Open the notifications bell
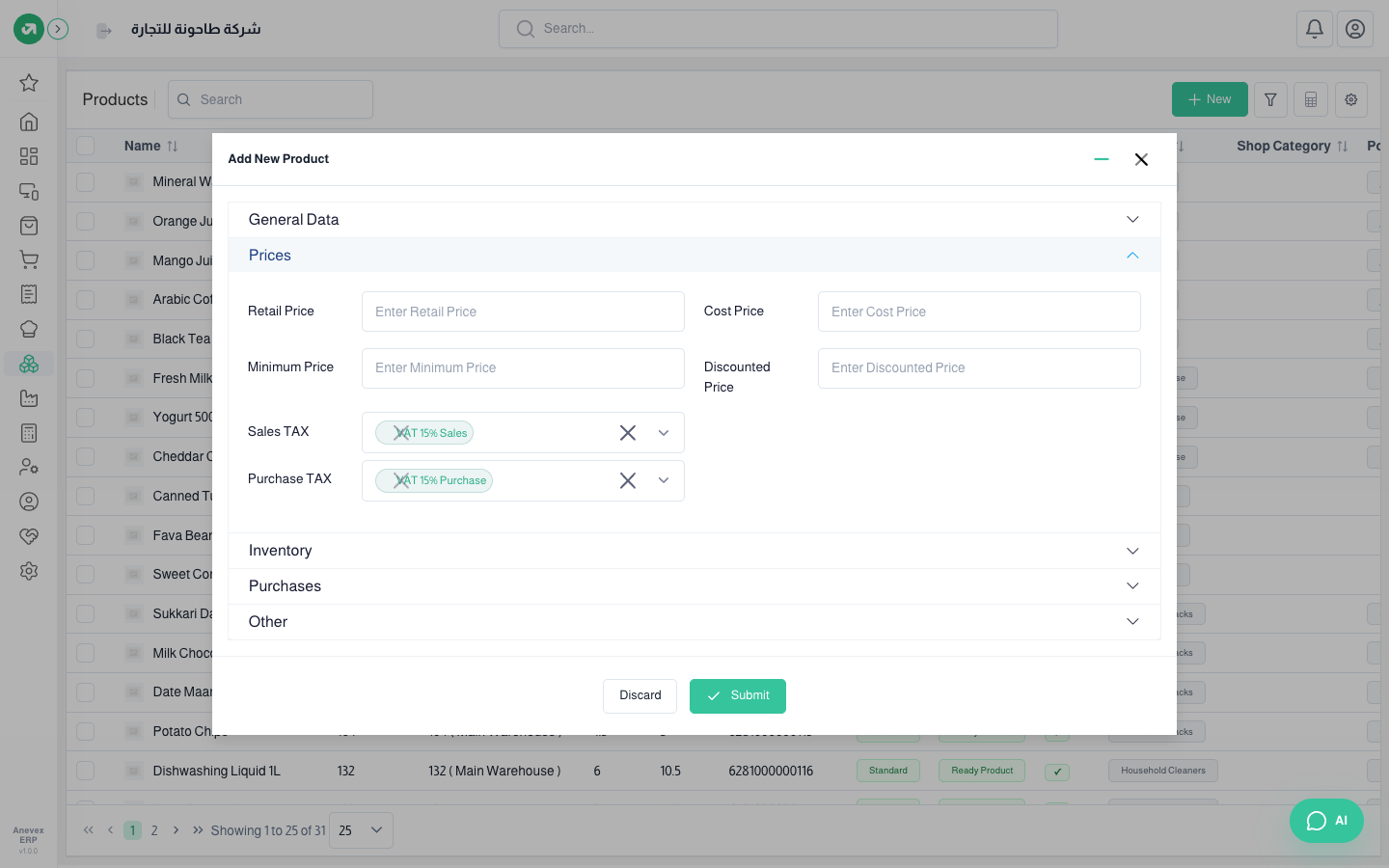 [1315, 29]
